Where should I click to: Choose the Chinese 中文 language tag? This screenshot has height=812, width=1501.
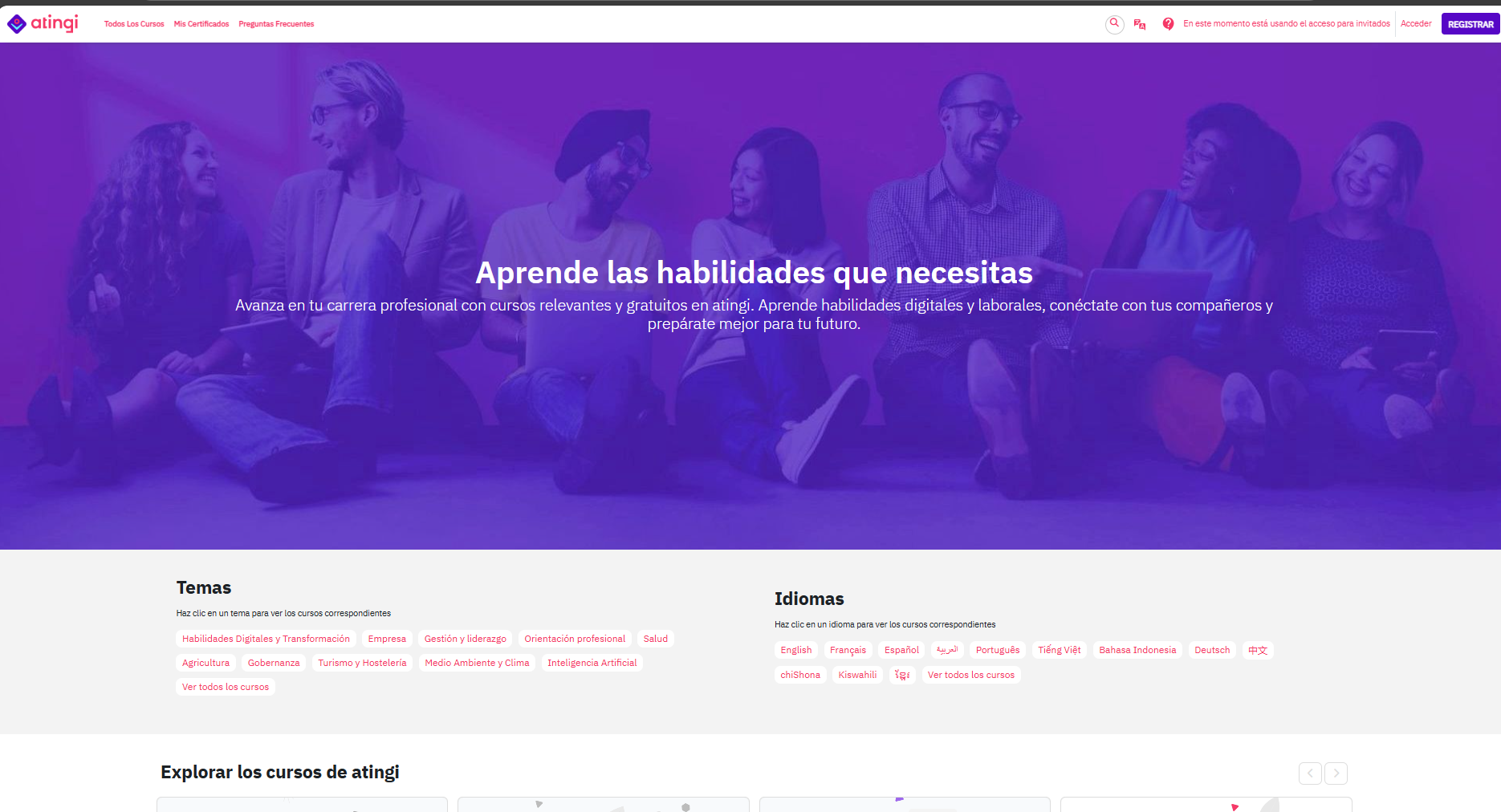[x=1257, y=650]
